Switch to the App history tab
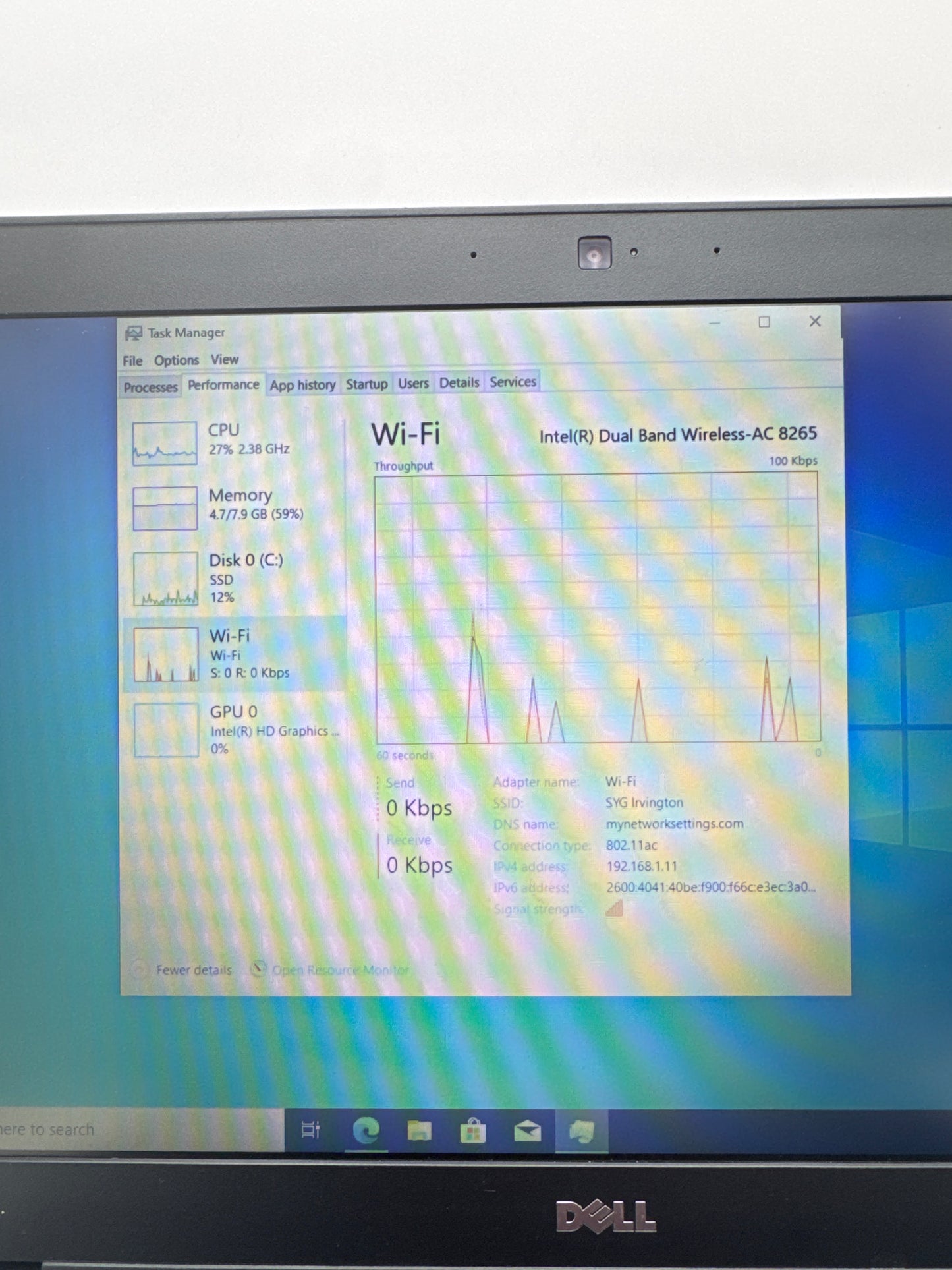Viewport: 952px width, 1270px height. click(x=303, y=385)
